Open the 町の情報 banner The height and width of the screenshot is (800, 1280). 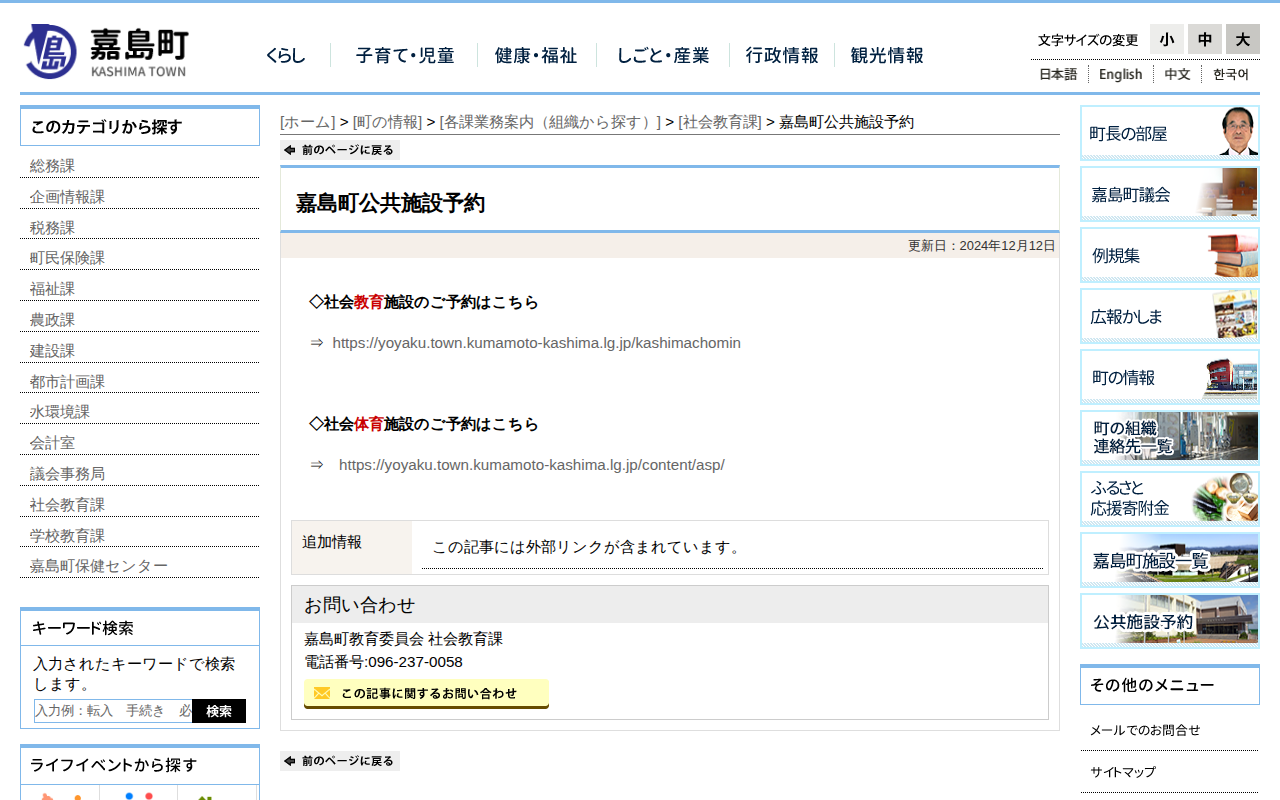pyautogui.click(x=1168, y=377)
